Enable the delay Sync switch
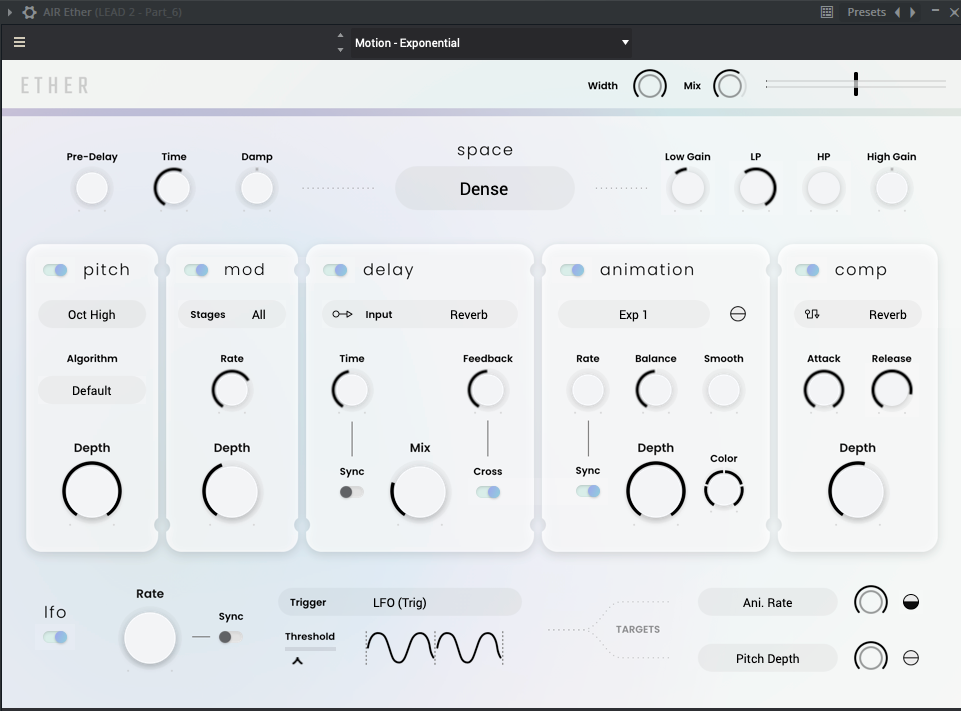The height and width of the screenshot is (711, 961). click(x=352, y=492)
